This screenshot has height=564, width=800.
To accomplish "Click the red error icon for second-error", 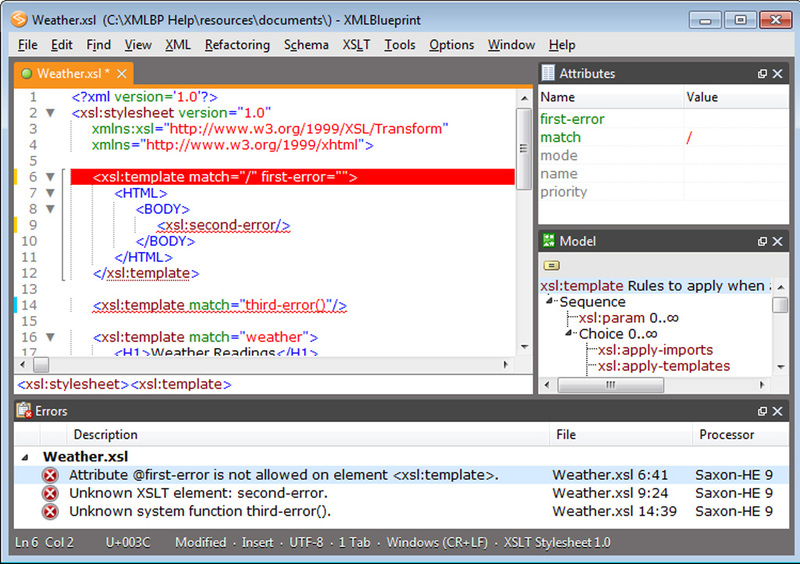I will [51, 493].
